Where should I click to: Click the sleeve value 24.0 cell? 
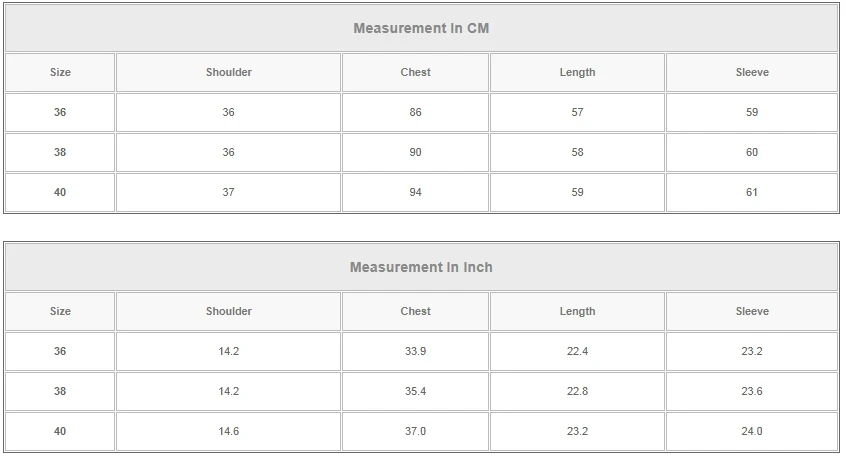752,431
